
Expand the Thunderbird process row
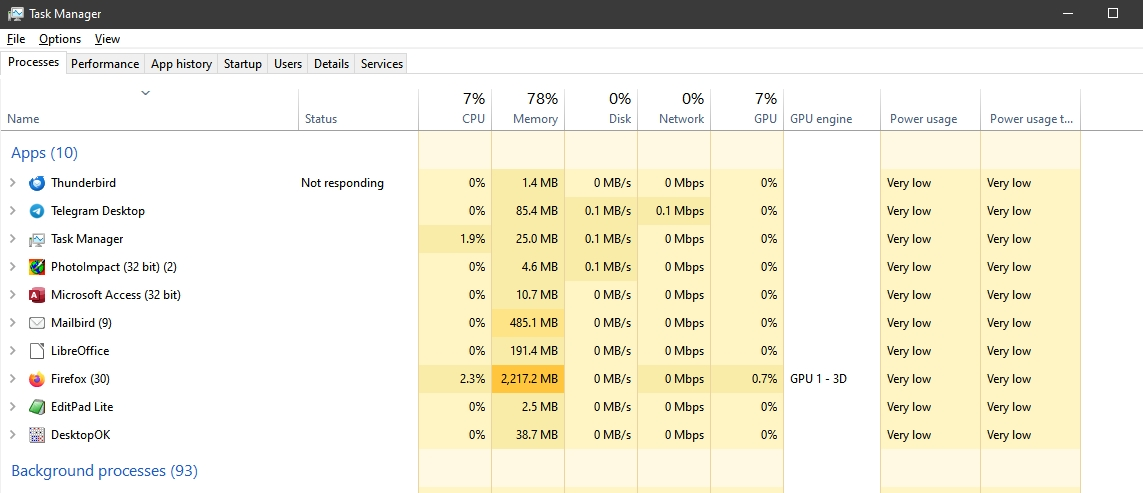12,183
